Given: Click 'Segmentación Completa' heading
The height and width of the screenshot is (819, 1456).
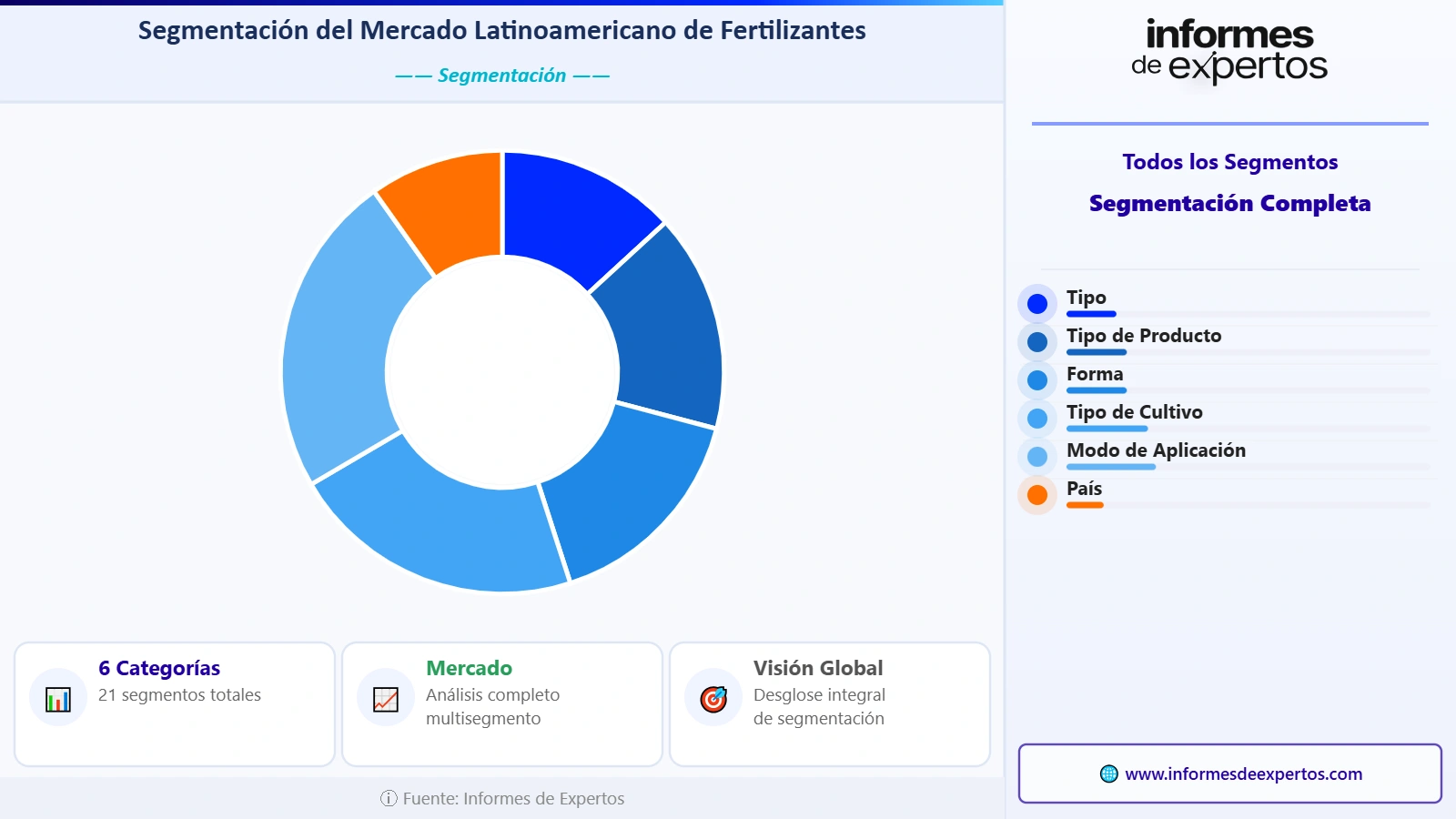Looking at the screenshot, I should 1230,203.
